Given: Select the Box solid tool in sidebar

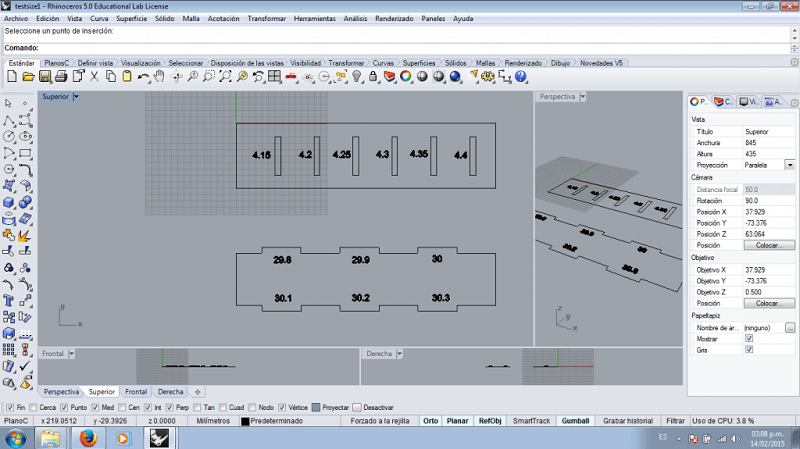Looking at the screenshot, I should coord(9,203).
